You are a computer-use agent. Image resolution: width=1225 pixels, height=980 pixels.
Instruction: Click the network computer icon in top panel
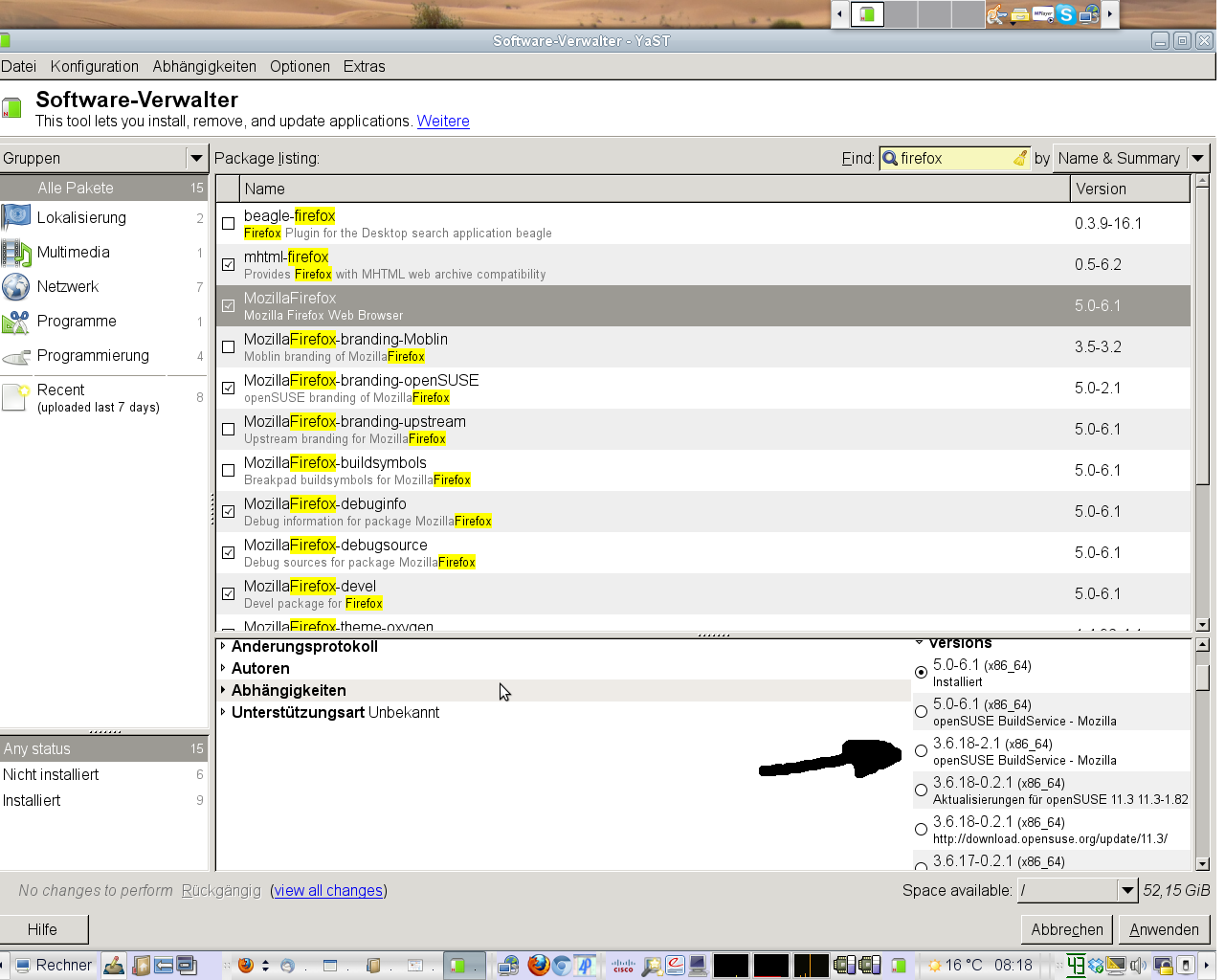point(1089,14)
